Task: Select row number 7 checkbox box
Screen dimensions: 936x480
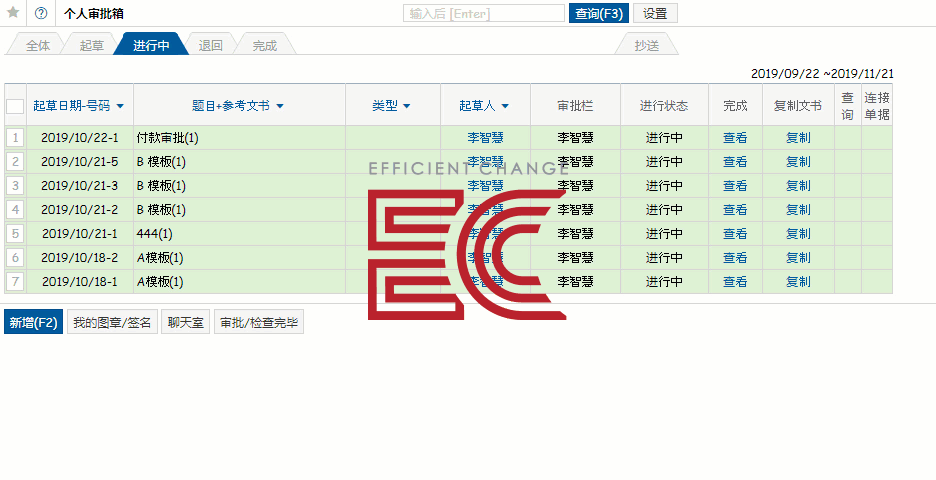Action: (x=16, y=281)
